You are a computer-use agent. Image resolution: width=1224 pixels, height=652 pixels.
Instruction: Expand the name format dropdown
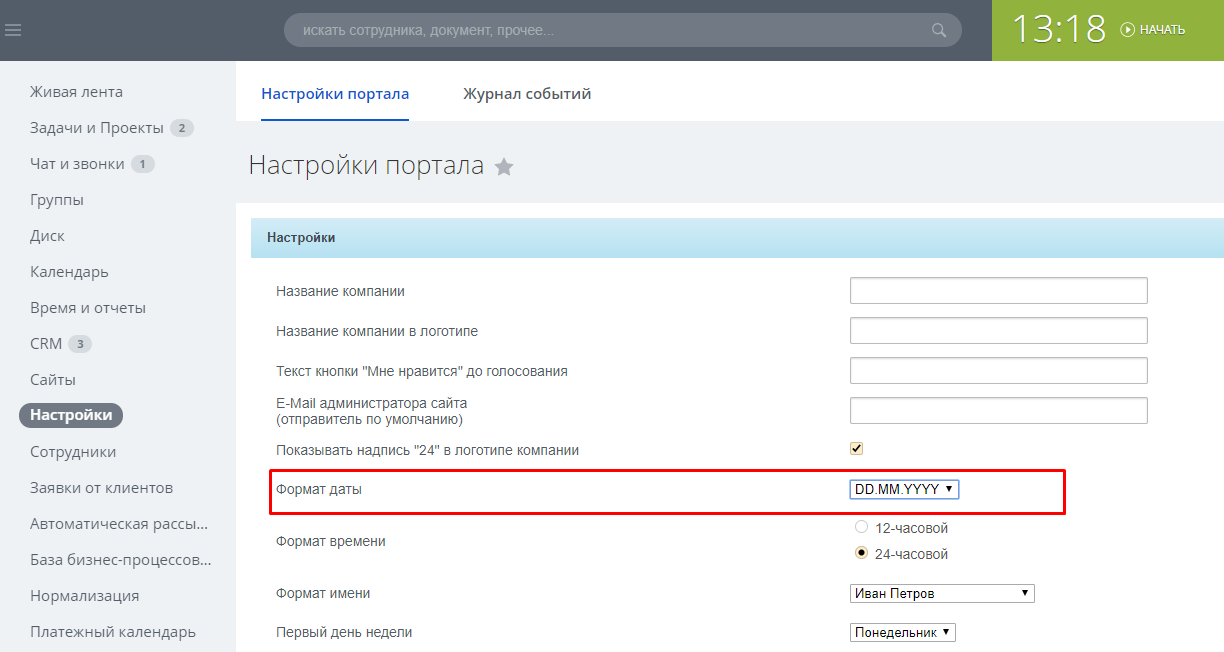(x=941, y=593)
